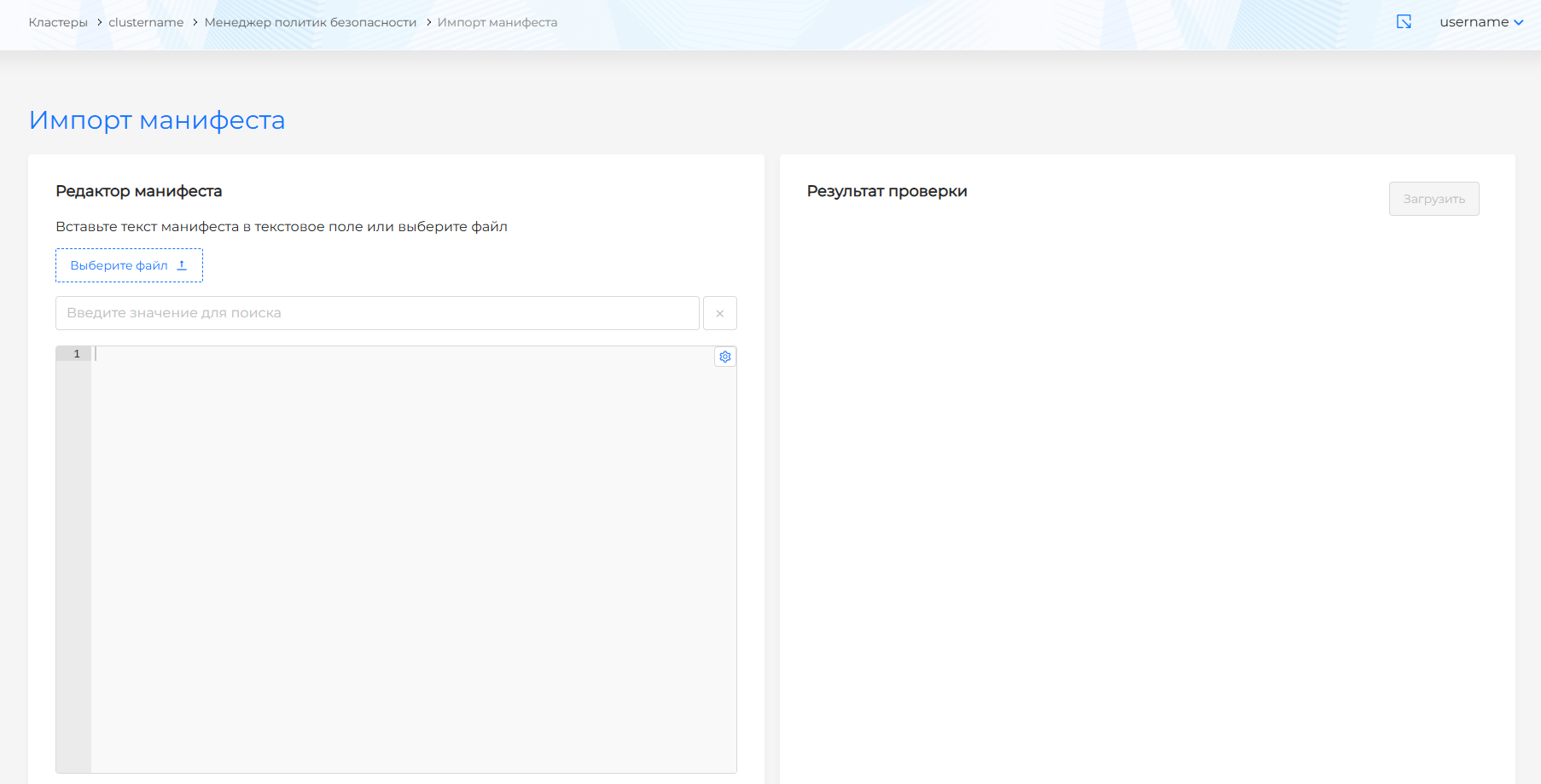
Task: Click the Результат проверки heading
Action: pos(887,191)
